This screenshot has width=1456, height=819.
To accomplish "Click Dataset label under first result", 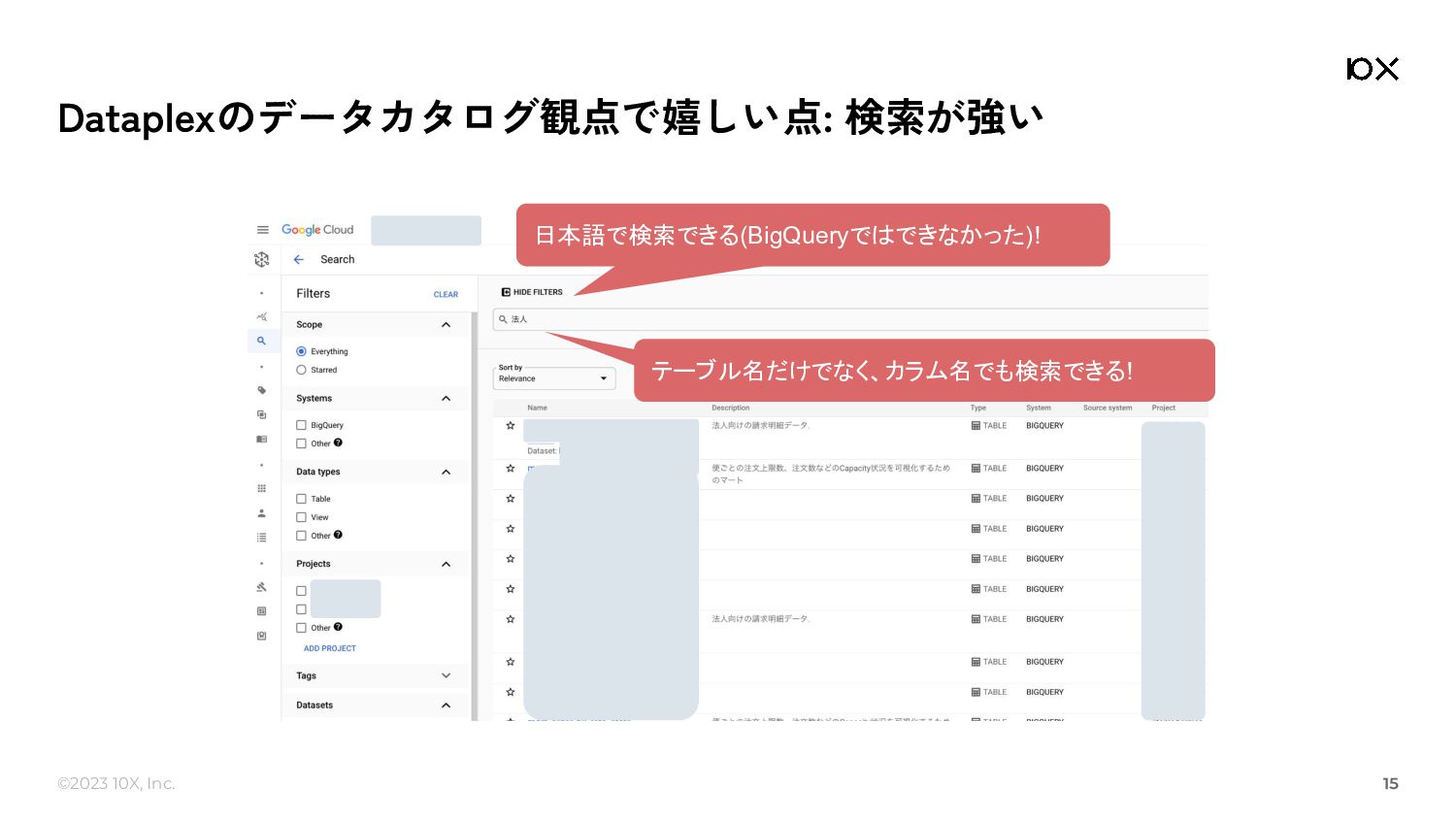I will [x=543, y=450].
